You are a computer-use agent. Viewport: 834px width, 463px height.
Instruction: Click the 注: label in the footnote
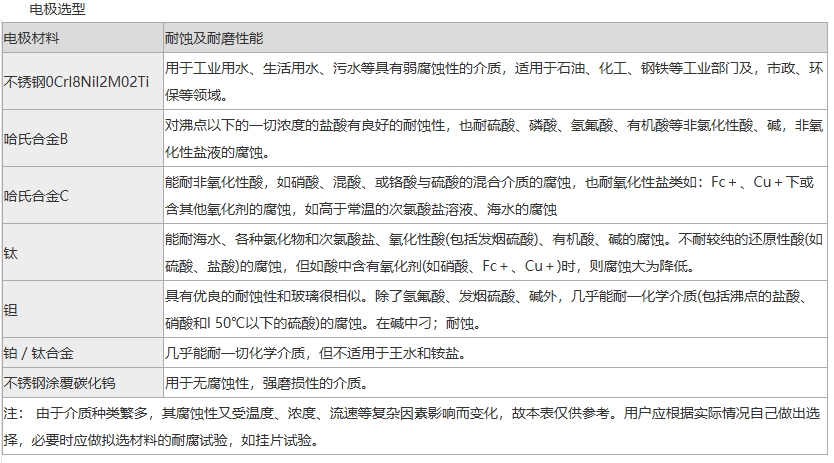pos(14,413)
